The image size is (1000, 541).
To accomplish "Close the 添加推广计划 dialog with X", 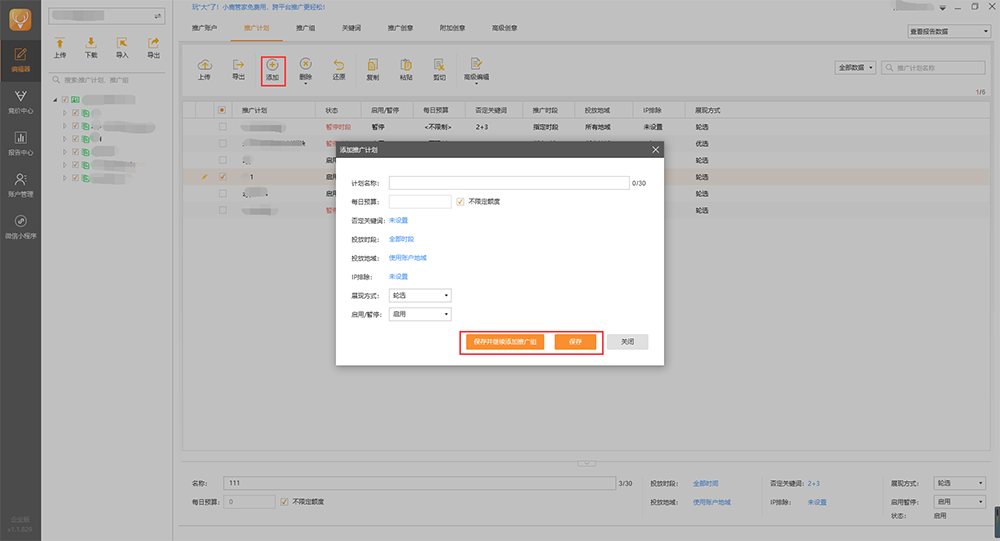I will [656, 149].
